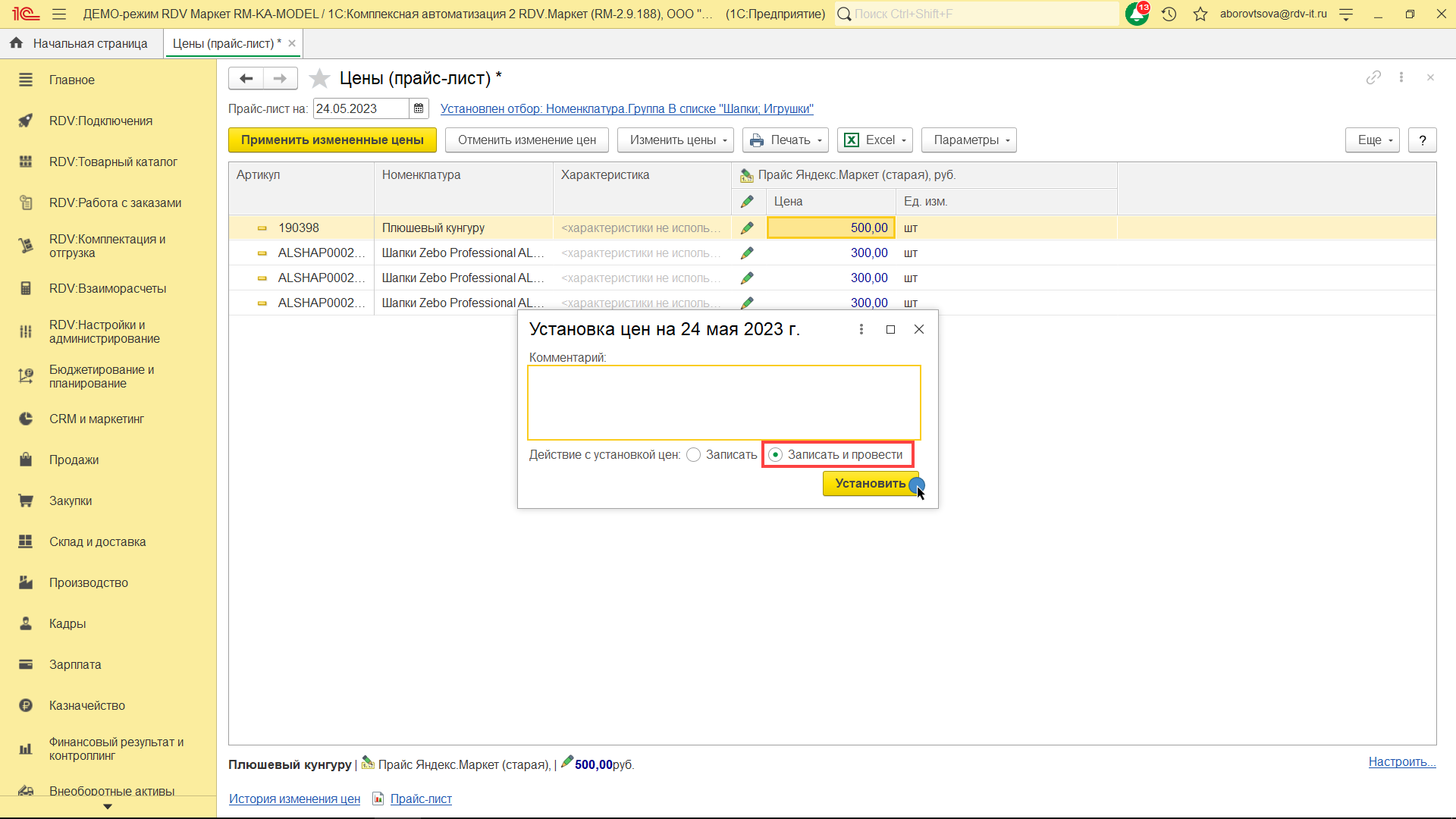Open the Продажи section in sidebar

(x=74, y=460)
